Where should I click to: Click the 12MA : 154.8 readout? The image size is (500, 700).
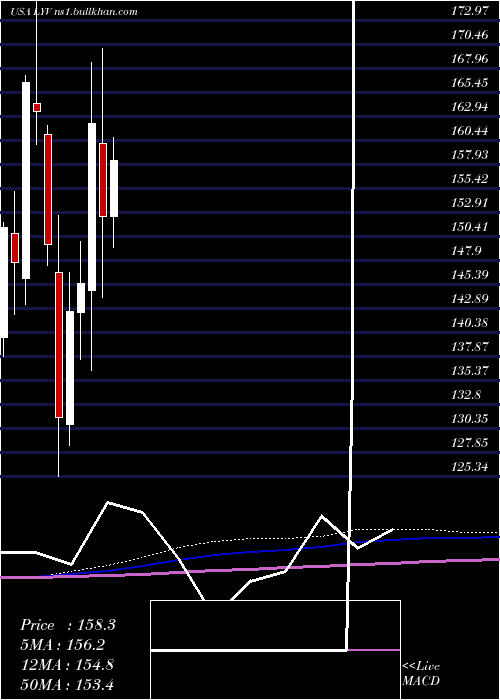point(67,665)
